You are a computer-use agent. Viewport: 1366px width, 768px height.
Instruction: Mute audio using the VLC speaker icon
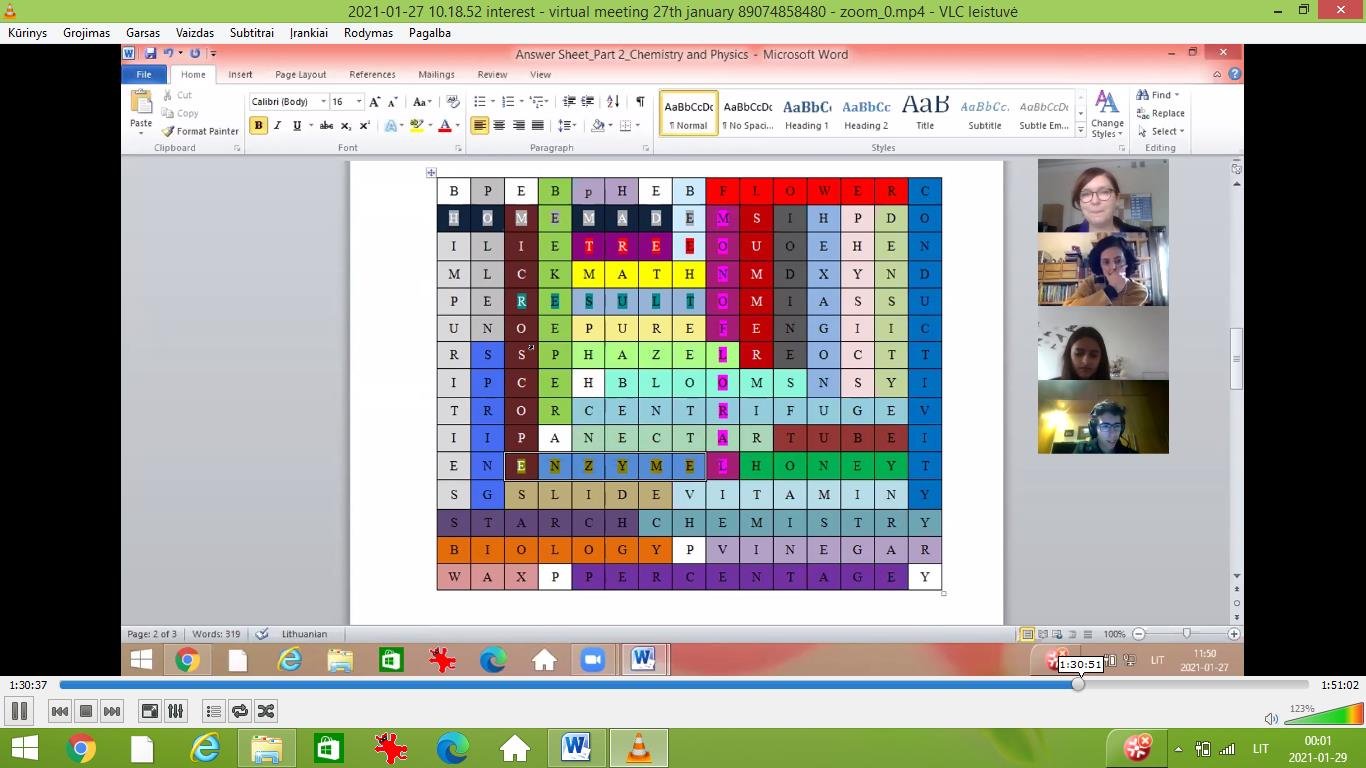[1271, 718]
